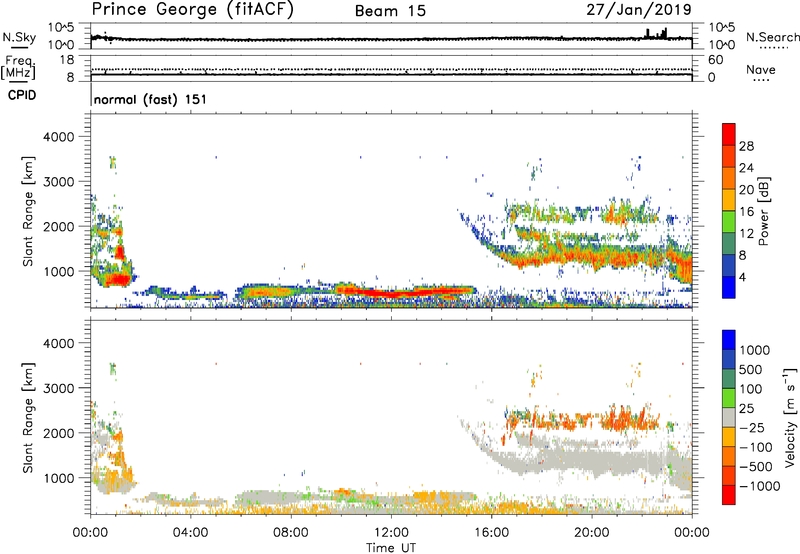This screenshot has height=554, width=800.
Task: Click the 'Freq. [MHz]' label
Action: pyautogui.click(x=18, y=68)
